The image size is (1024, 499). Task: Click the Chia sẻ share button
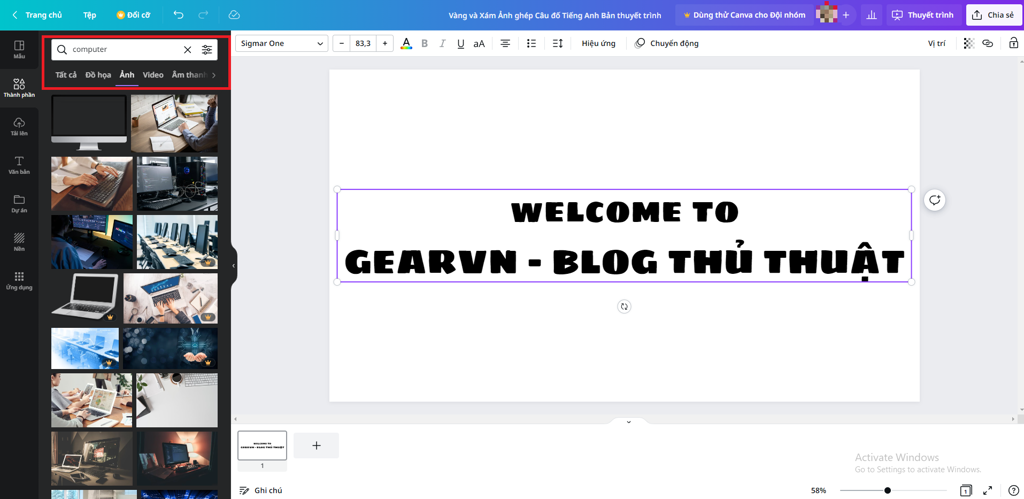coord(993,15)
